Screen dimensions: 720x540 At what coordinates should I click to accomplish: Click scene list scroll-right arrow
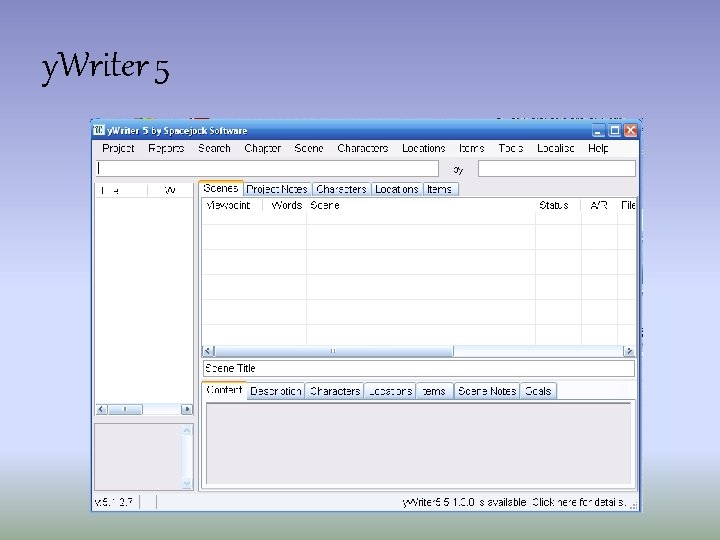[629, 351]
